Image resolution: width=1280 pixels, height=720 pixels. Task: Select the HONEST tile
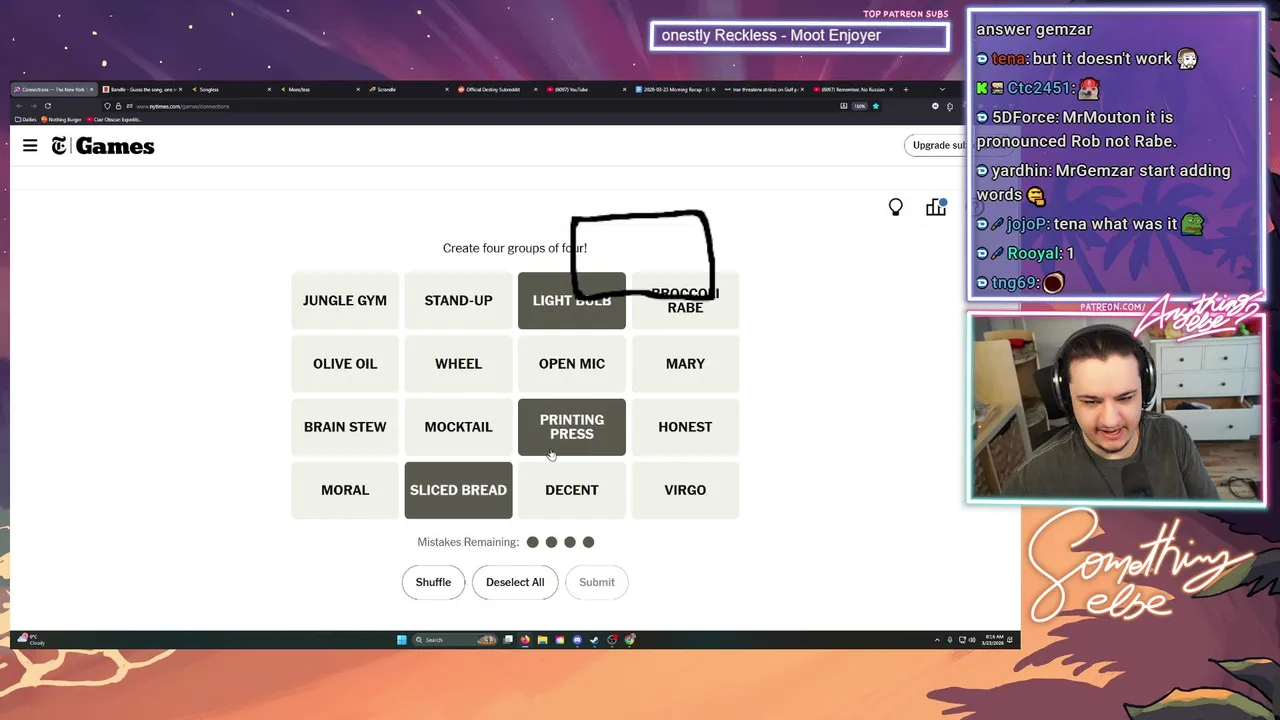point(685,426)
